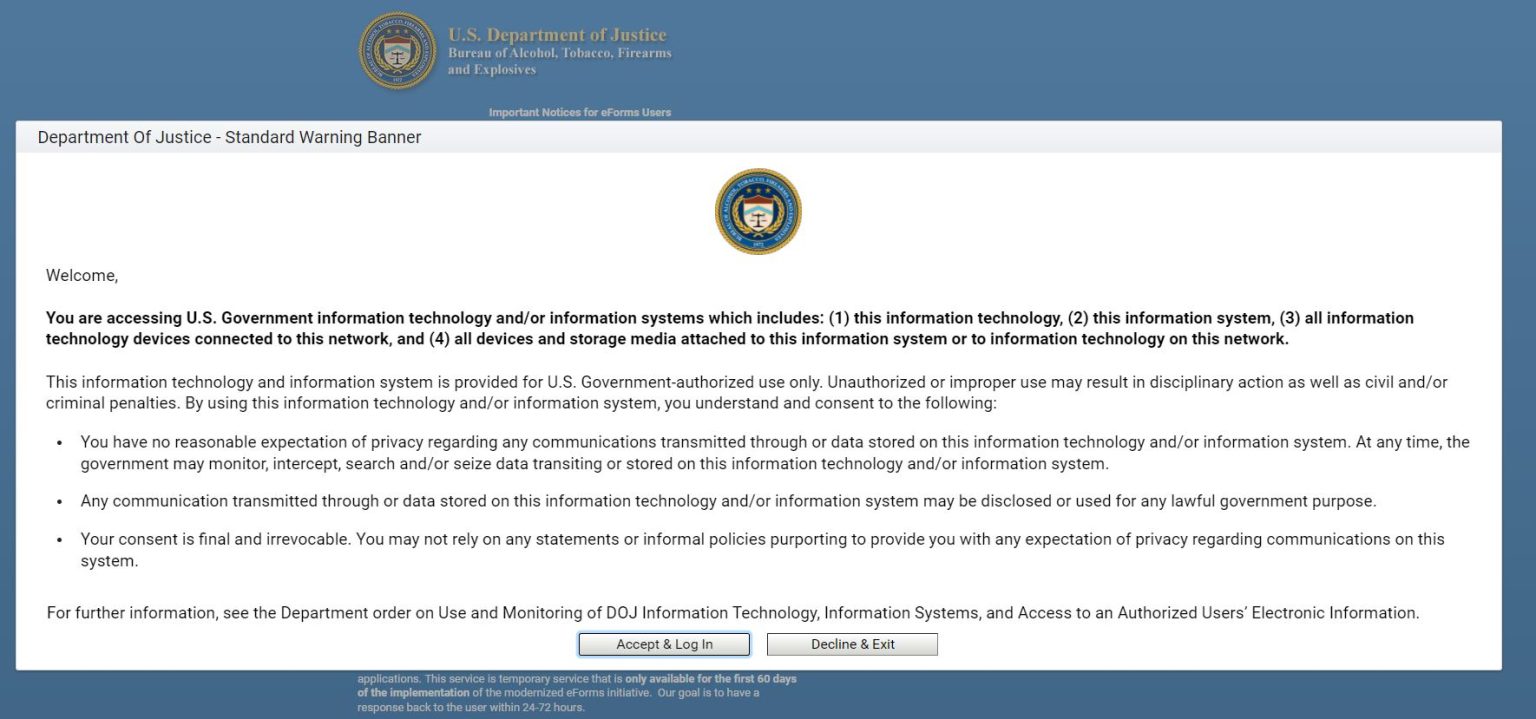Click the ATF seal inside the warning banner
The height and width of the screenshot is (719, 1536).
click(758, 211)
